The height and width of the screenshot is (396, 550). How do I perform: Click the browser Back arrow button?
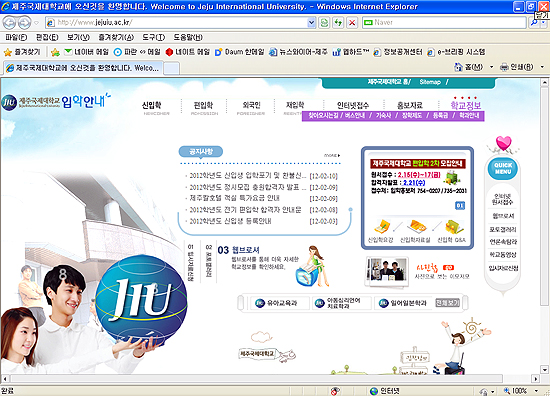coord(9,23)
